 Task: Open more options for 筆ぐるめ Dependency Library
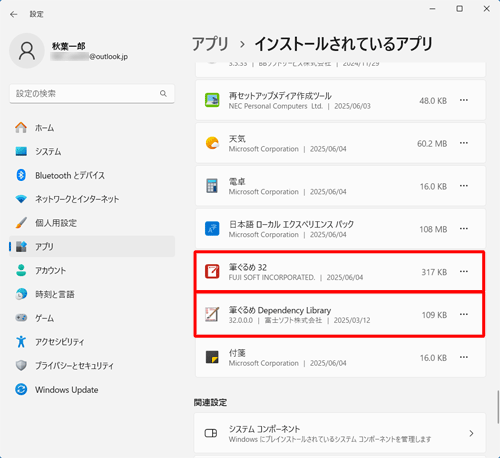point(464,314)
